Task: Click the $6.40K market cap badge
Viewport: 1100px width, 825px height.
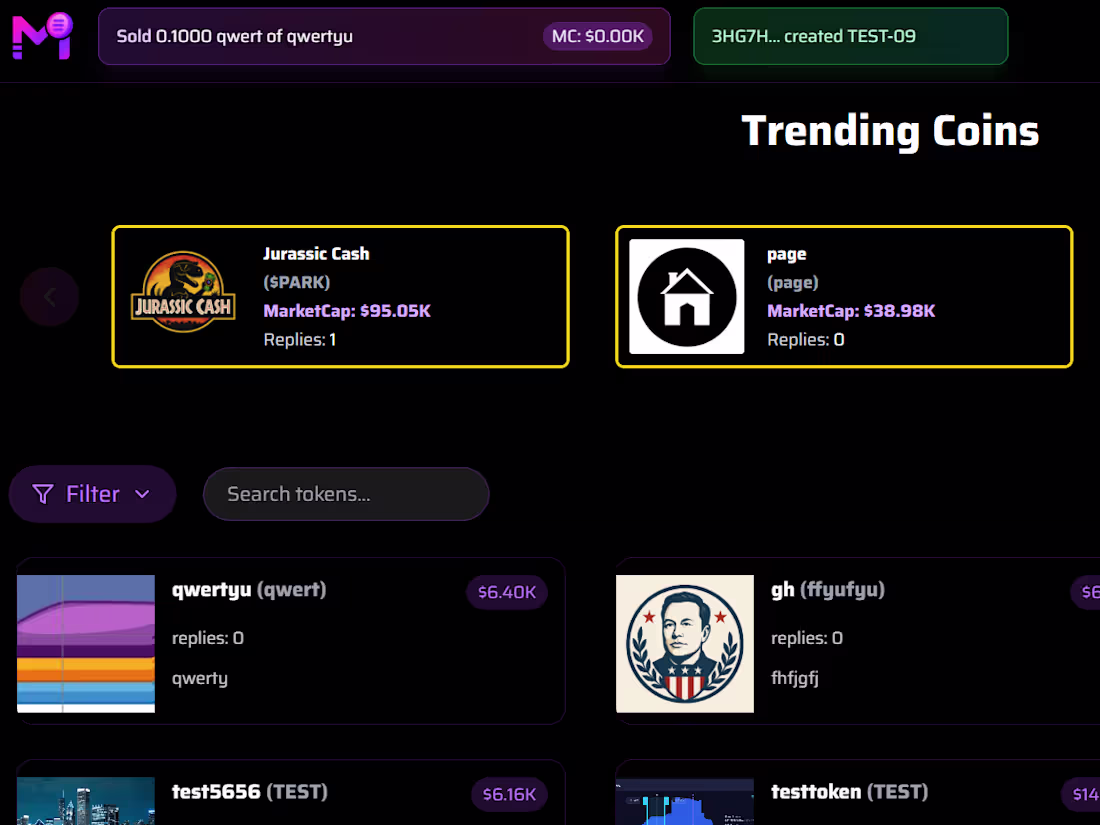Action: tap(507, 592)
